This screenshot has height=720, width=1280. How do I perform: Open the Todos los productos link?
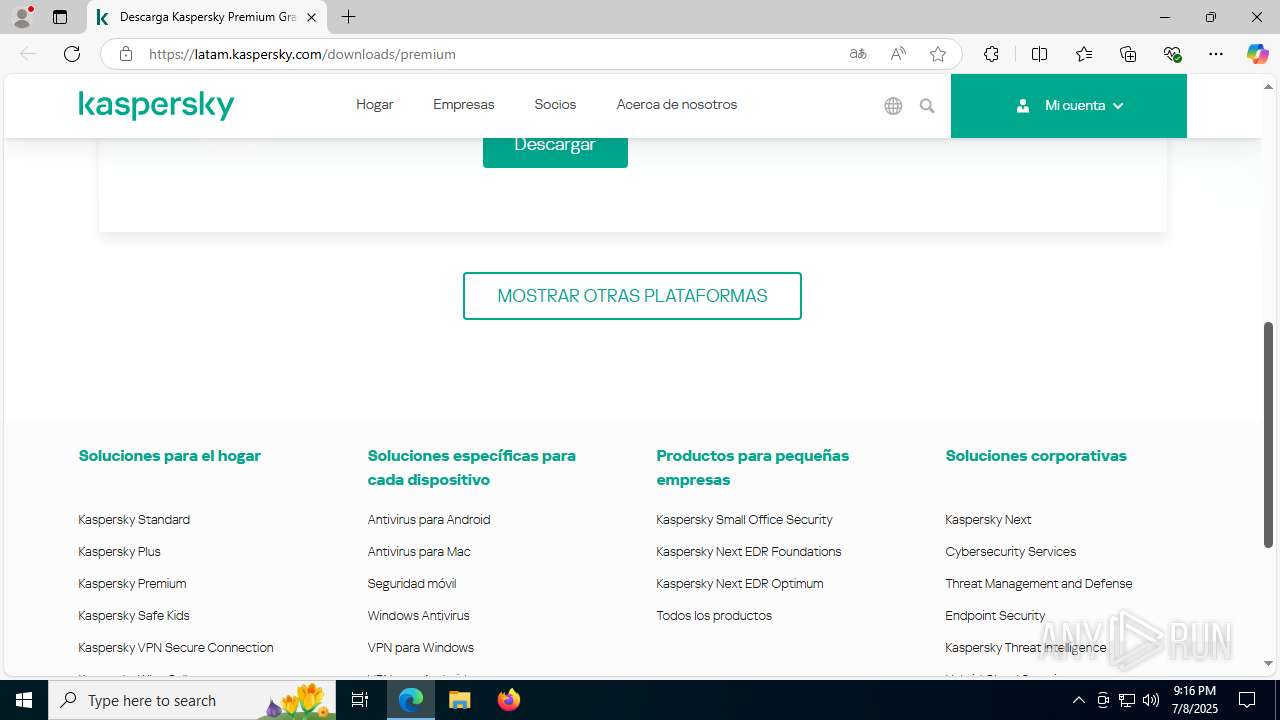point(714,616)
